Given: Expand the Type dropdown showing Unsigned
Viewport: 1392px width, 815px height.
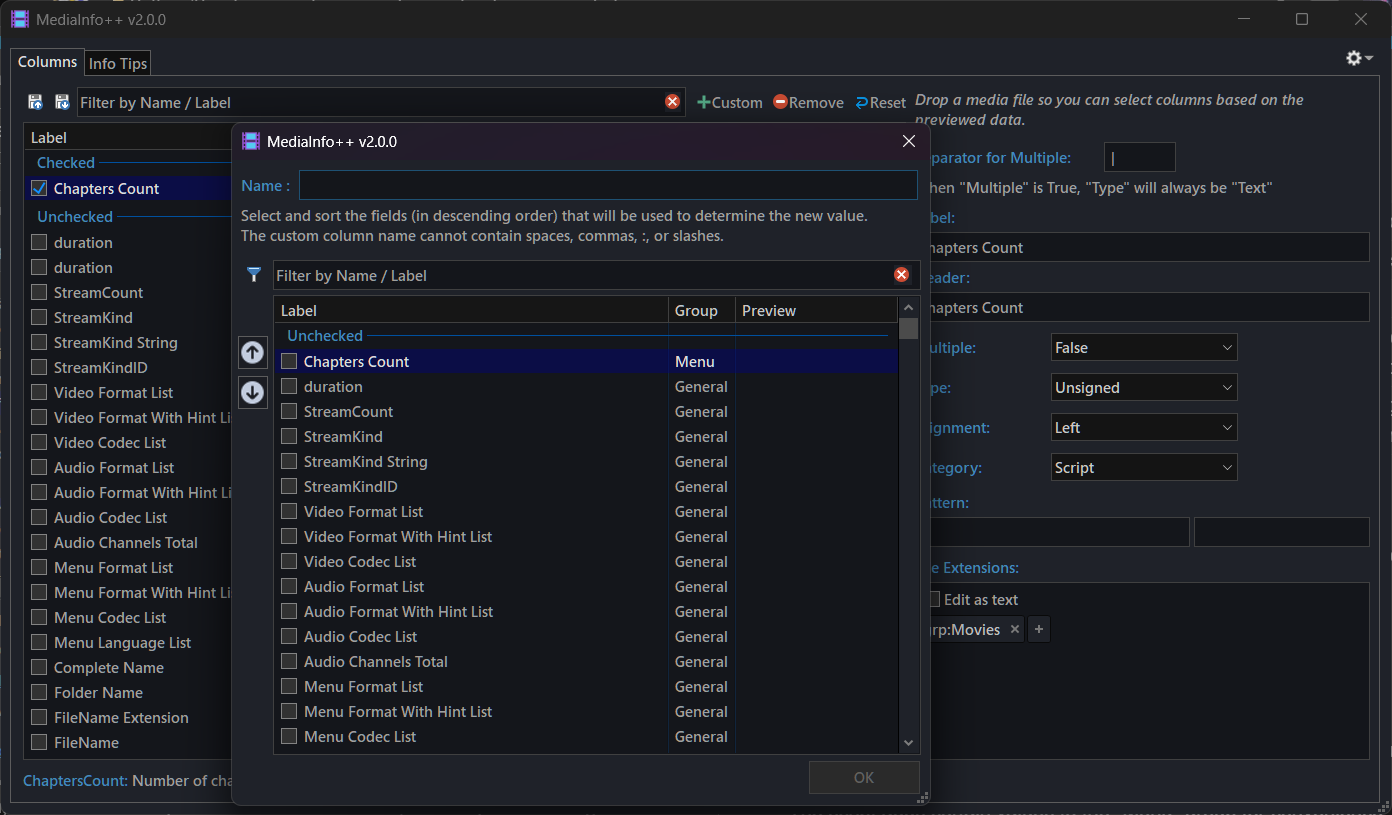Looking at the screenshot, I should point(1144,388).
